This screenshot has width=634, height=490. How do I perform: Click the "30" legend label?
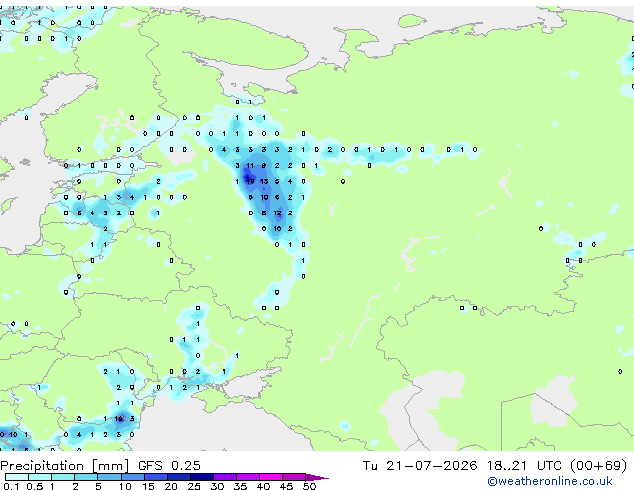coord(217,486)
